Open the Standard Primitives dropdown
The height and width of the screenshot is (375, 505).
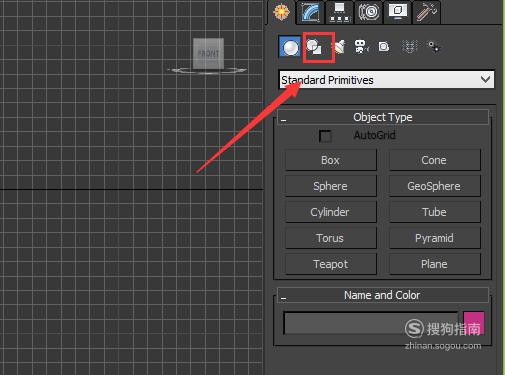pos(387,80)
